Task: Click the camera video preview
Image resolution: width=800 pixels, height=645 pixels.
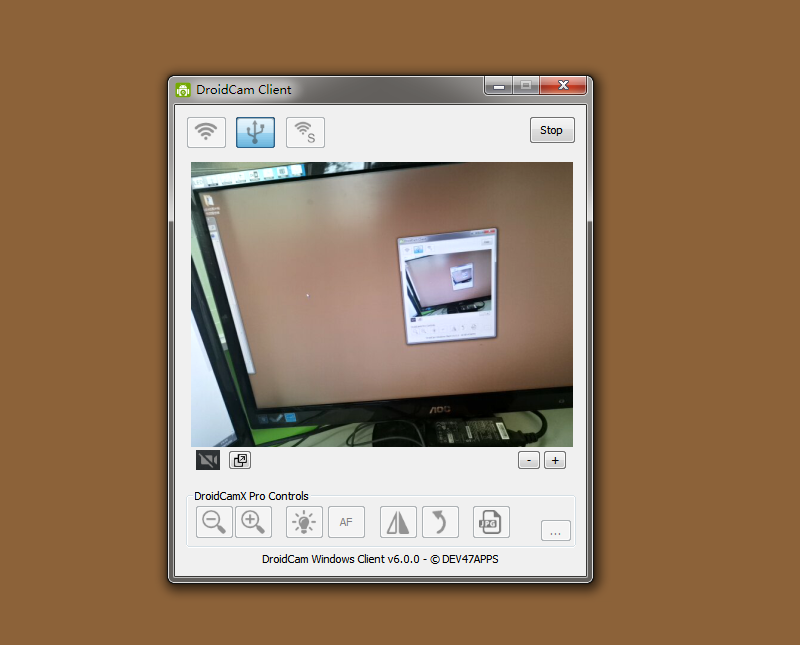Action: [382, 305]
